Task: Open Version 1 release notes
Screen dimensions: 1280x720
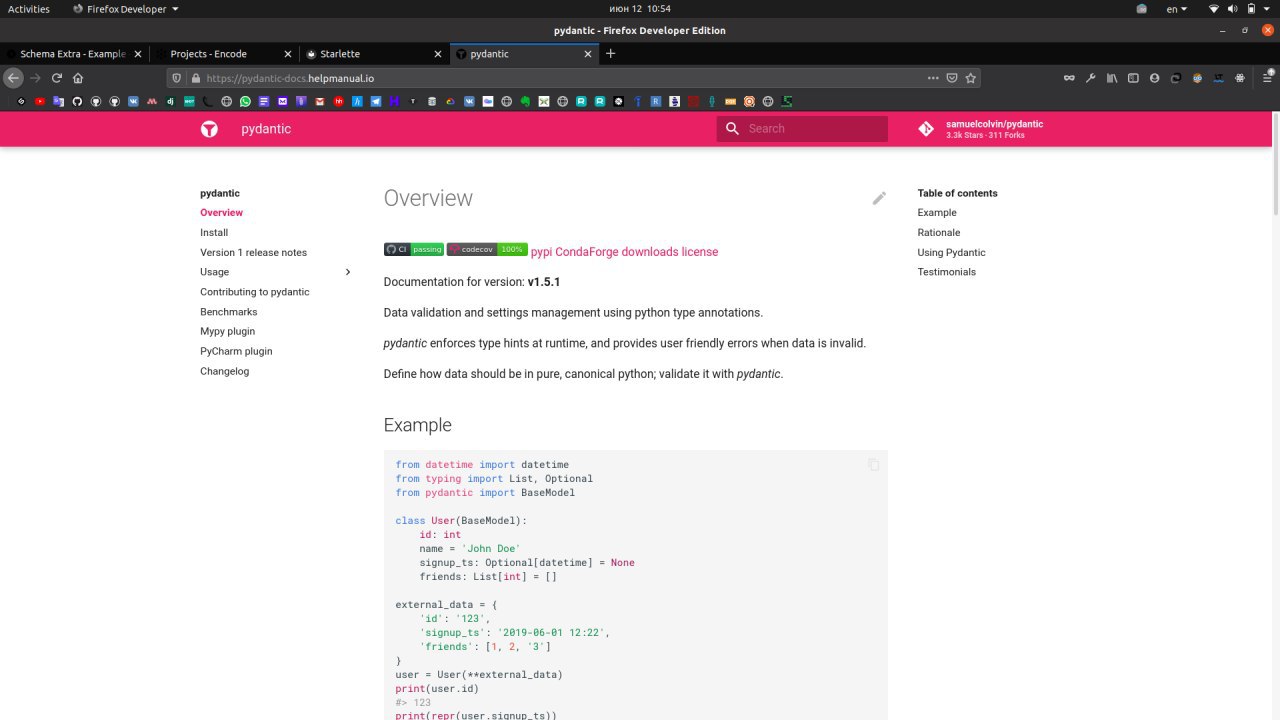Action: point(253,253)
